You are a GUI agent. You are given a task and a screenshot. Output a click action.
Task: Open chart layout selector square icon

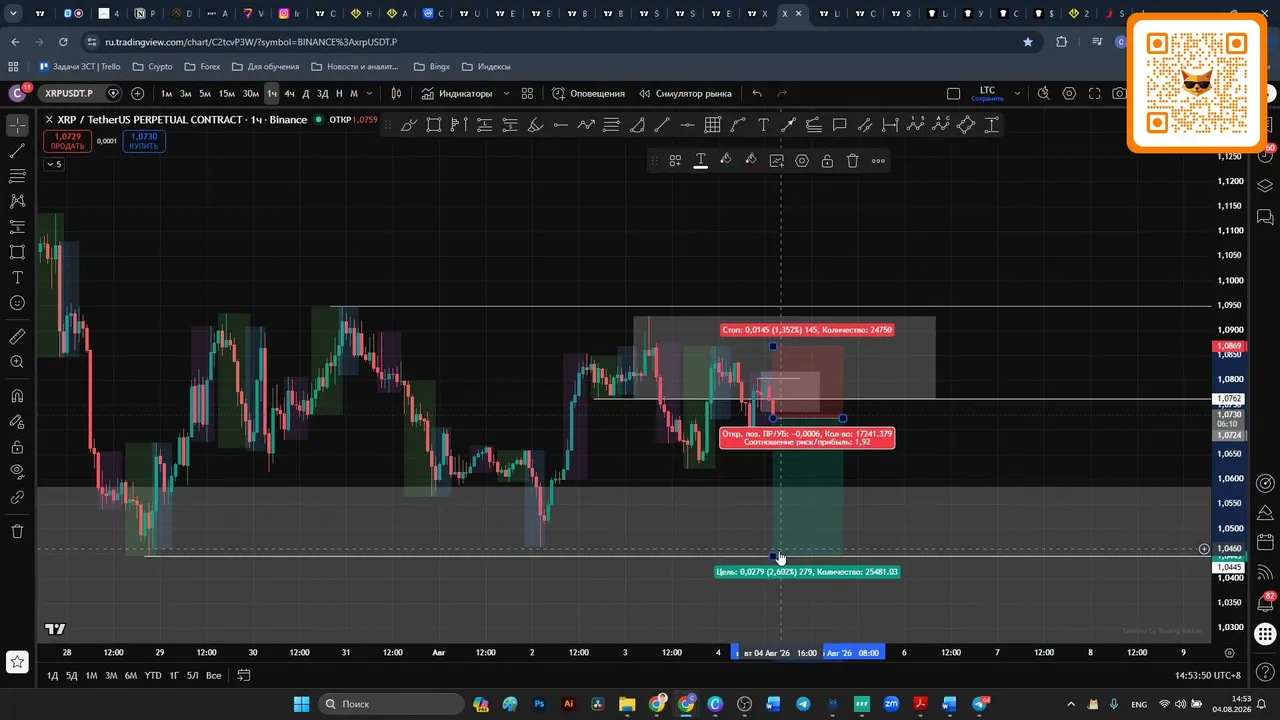953,93
